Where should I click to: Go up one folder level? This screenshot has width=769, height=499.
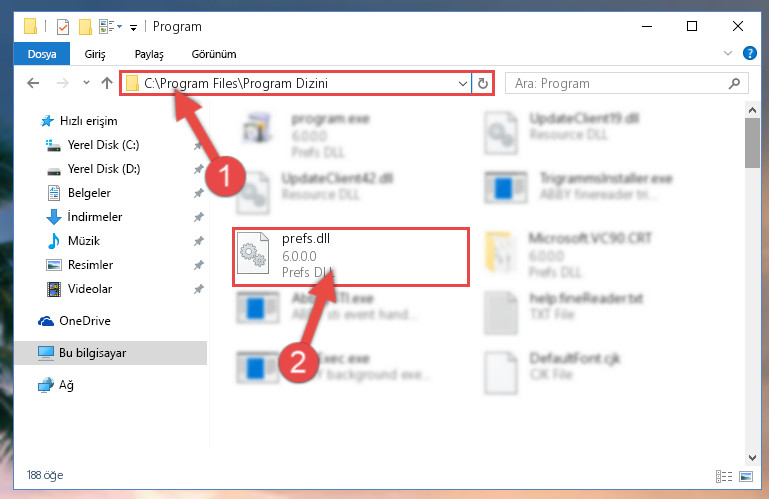107,83
